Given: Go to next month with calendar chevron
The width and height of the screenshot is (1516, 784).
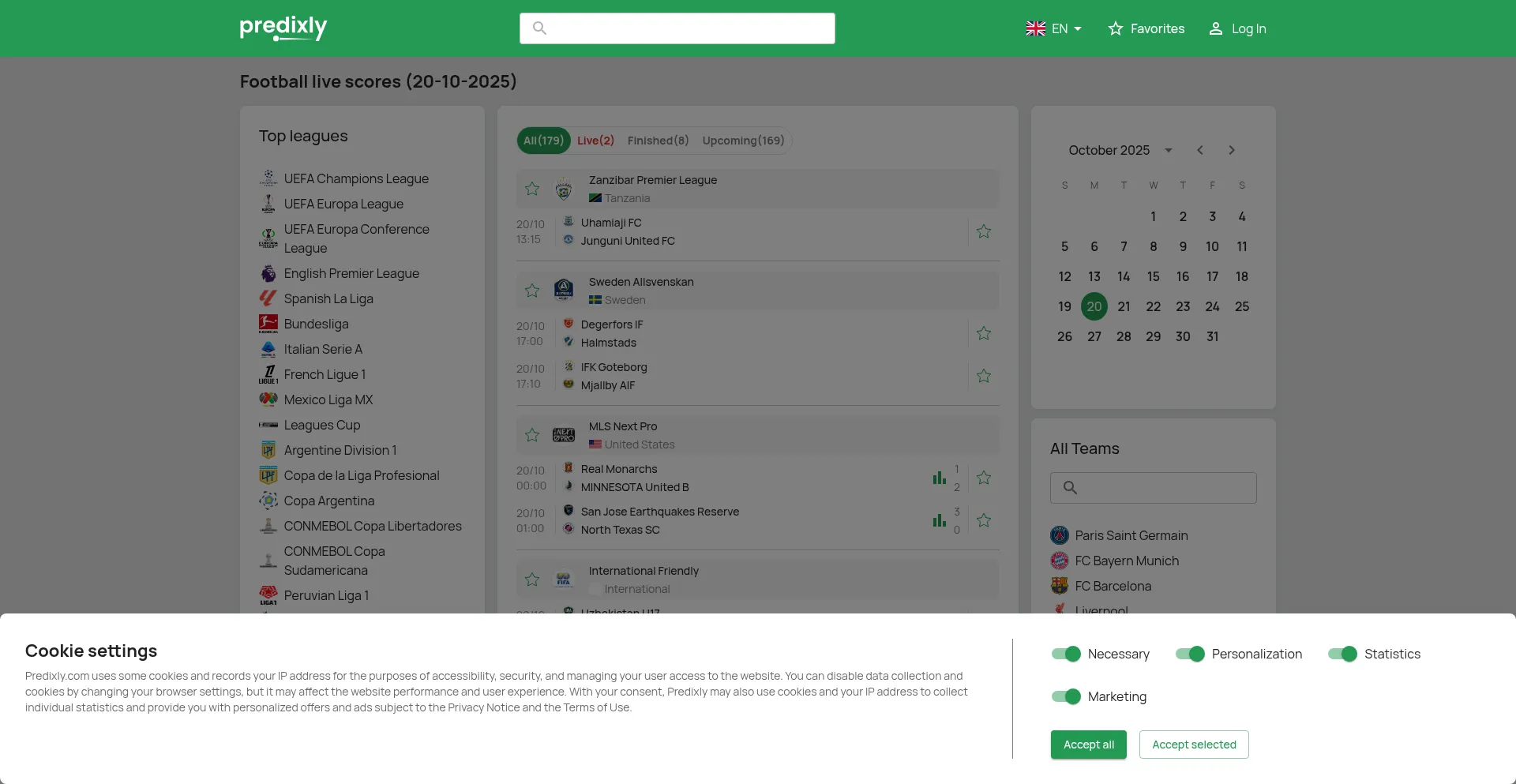Looking at the screenshot, I should pos(1231,150).
